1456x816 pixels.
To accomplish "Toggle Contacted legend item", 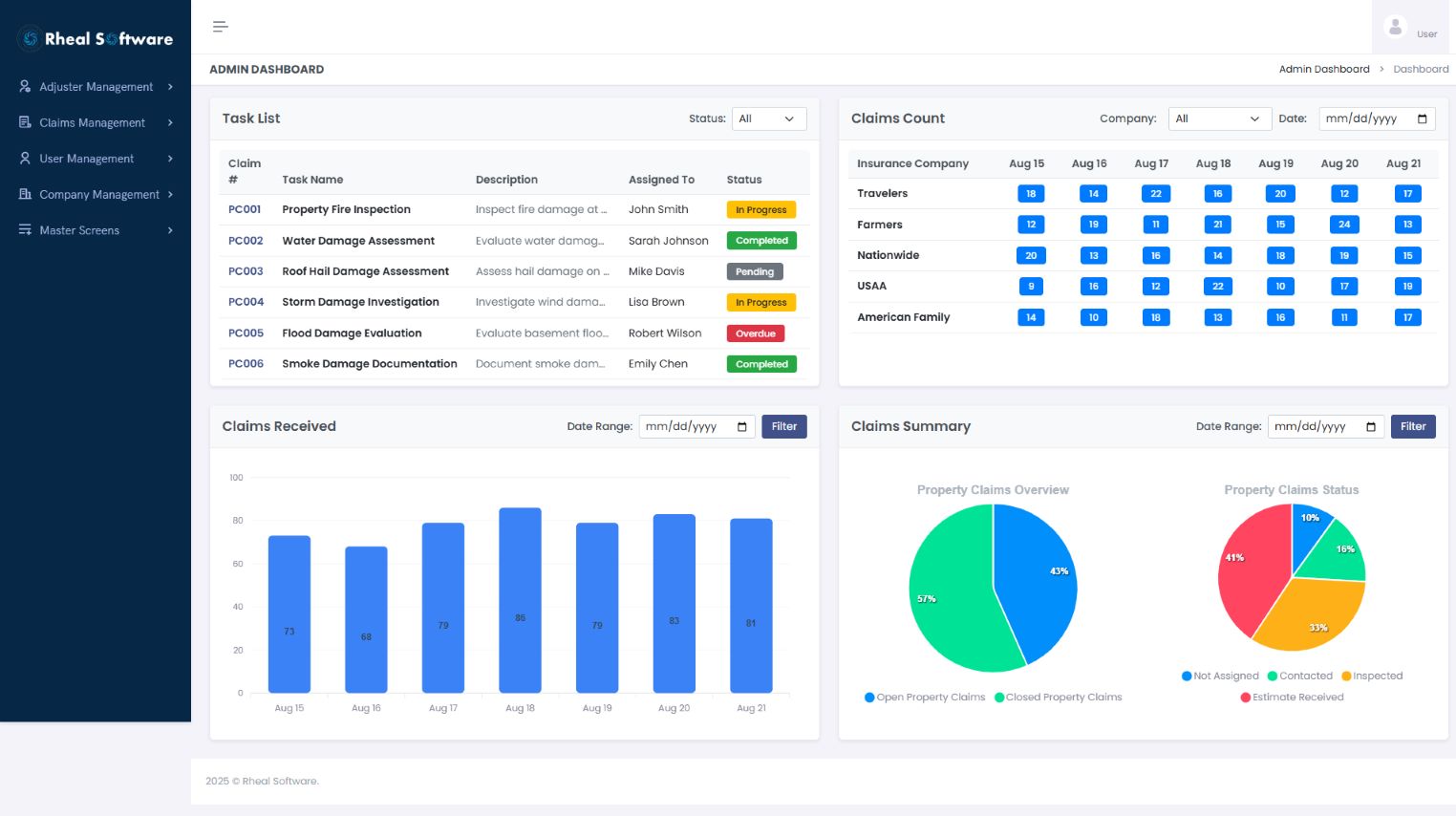I will pos(1299,676).
